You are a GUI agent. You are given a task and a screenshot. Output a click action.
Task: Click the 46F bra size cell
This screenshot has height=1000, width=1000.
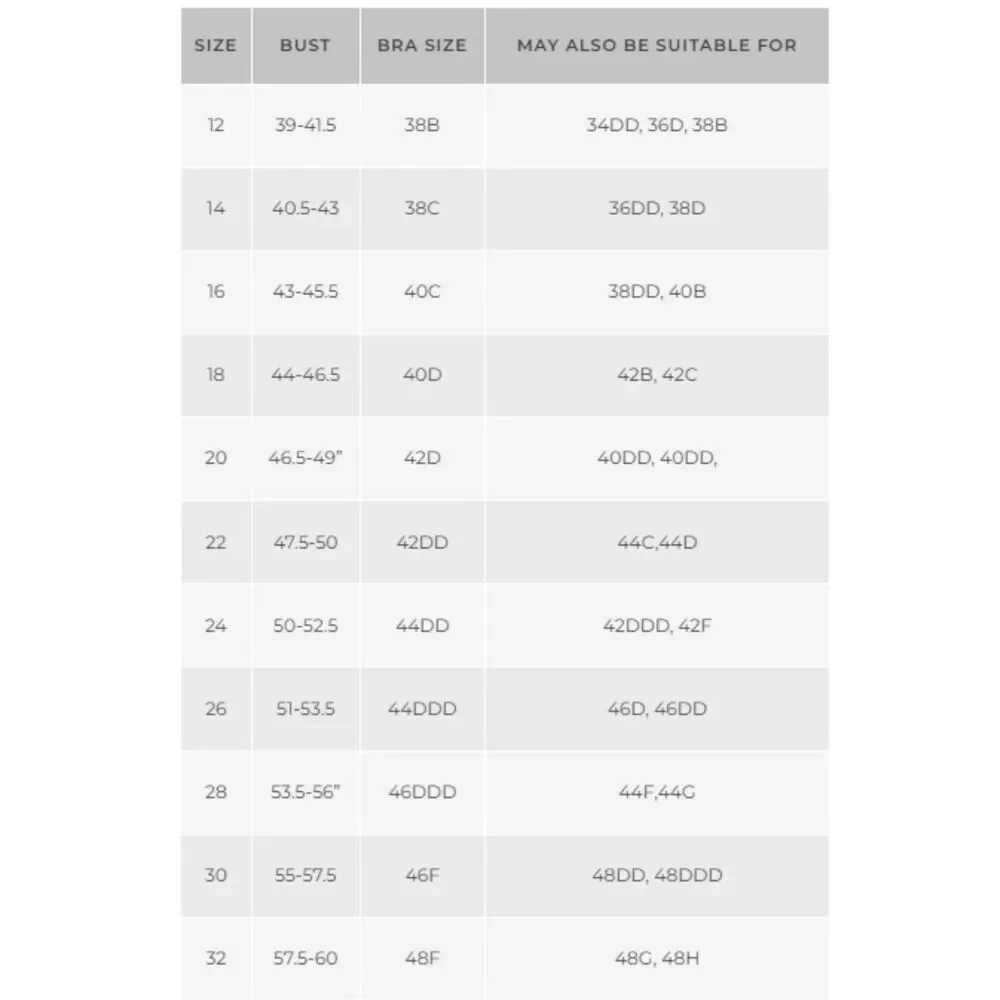point(422,876)
